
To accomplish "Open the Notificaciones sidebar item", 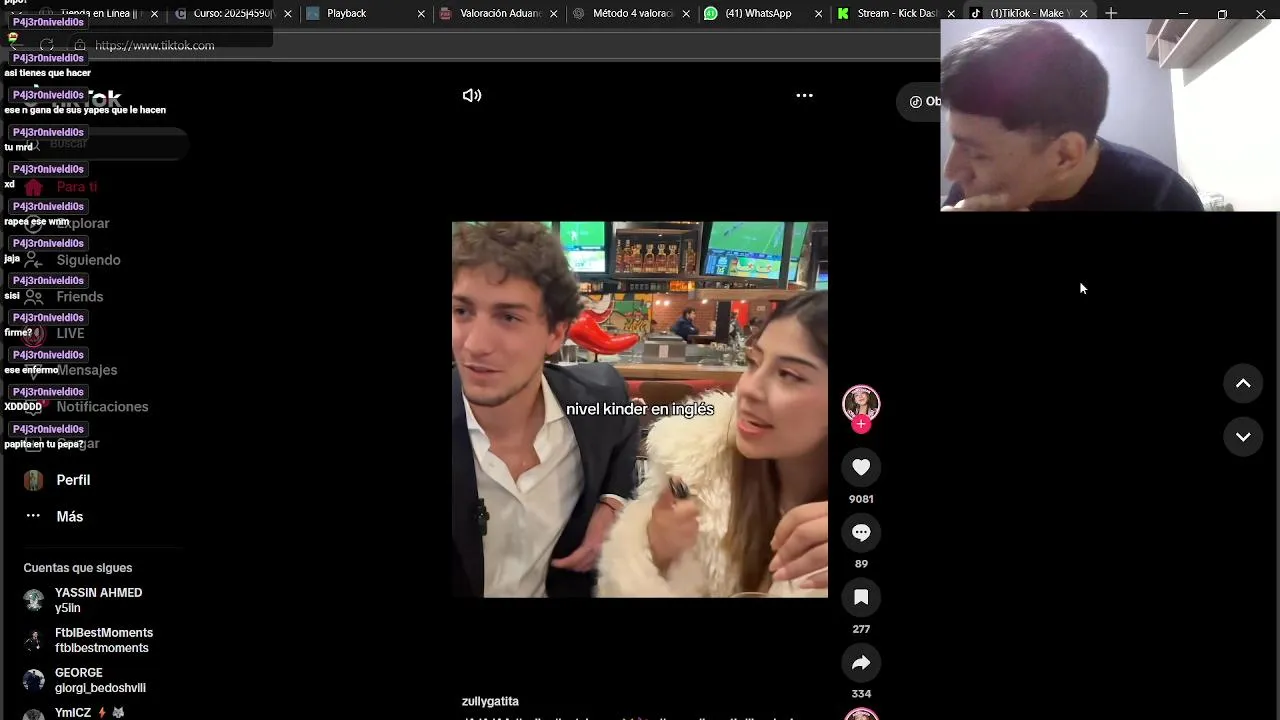I will coord(102,407).
